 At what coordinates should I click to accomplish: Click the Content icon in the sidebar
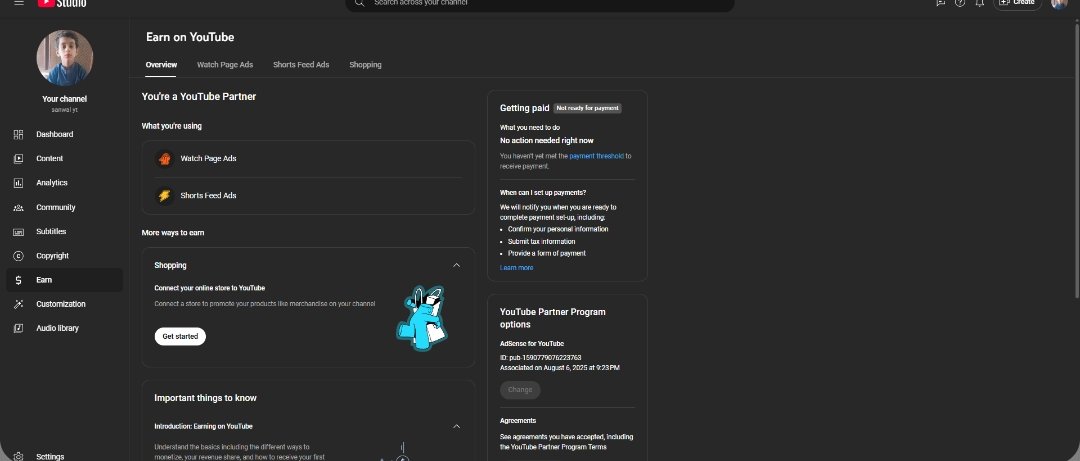click(x=19, y=158)
